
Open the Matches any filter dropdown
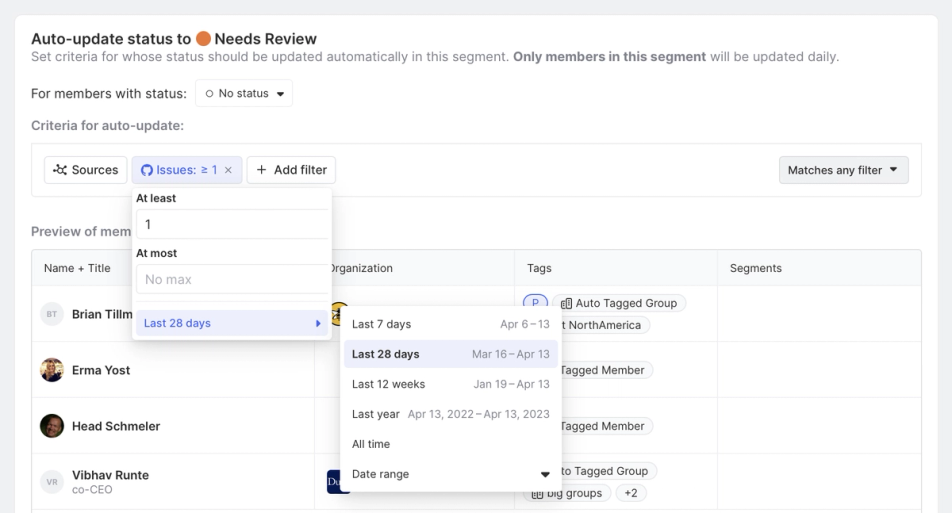(843, 170)
